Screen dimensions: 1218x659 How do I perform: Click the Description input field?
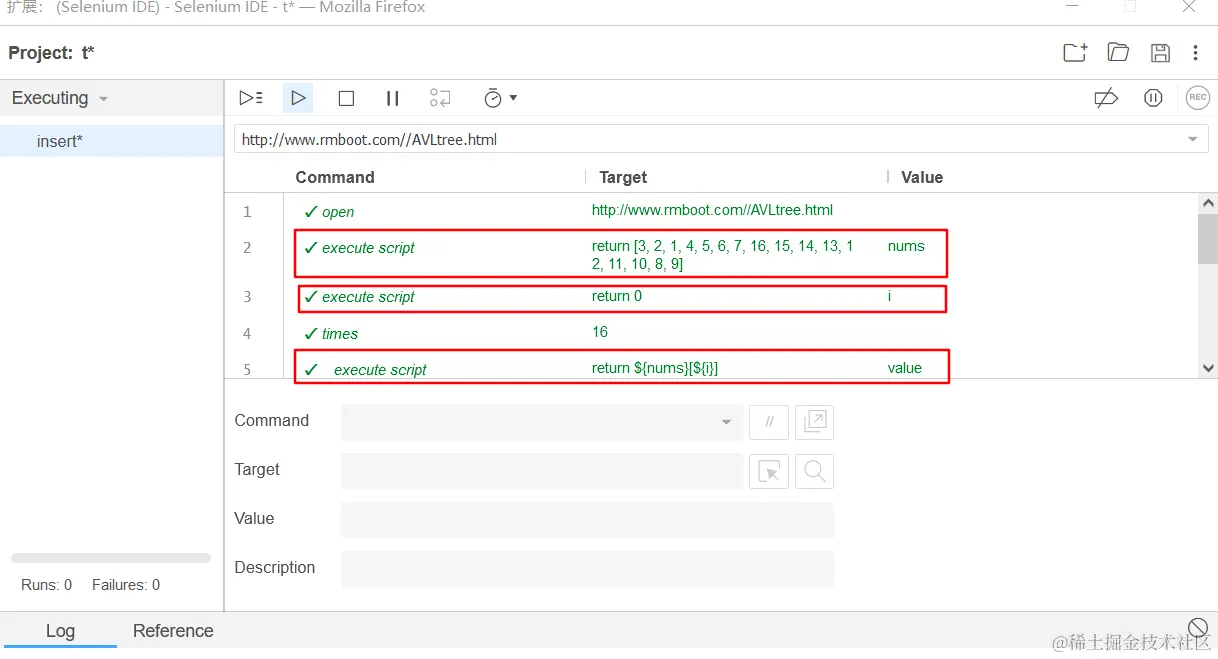tap(587, 568)
